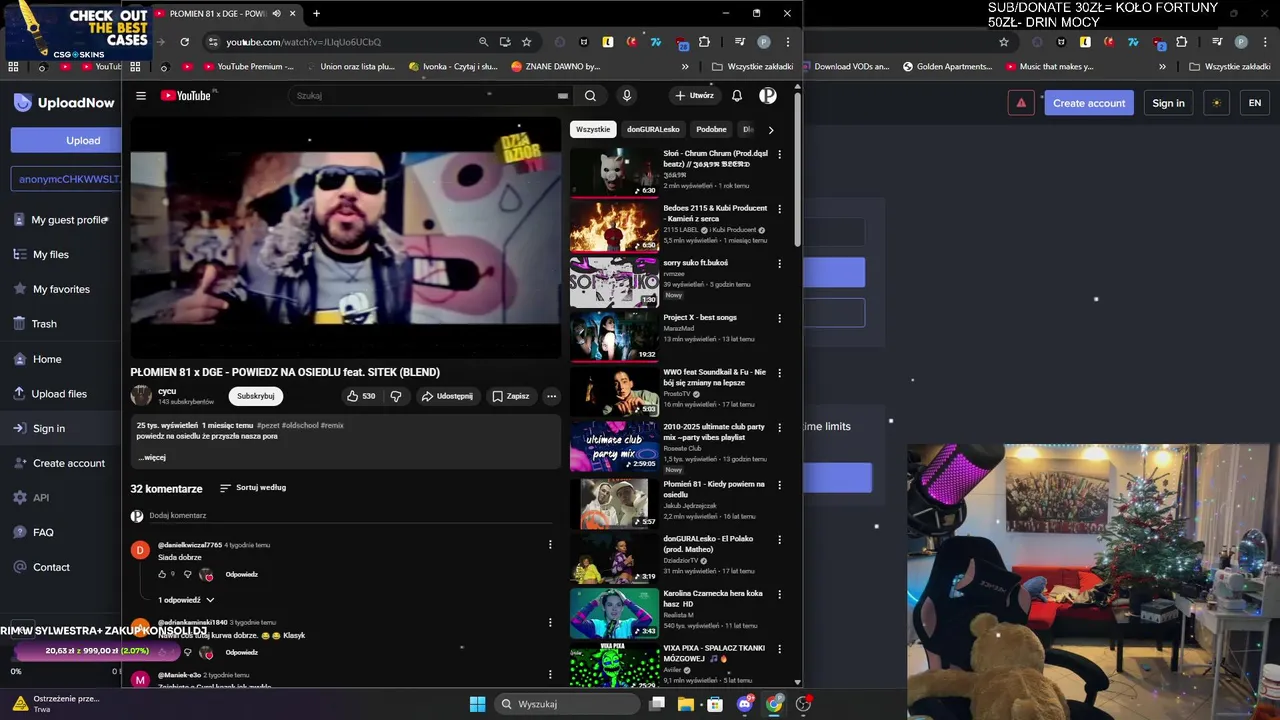Bookmark this page with the star
1280x720 pixels.
(527, 42)
